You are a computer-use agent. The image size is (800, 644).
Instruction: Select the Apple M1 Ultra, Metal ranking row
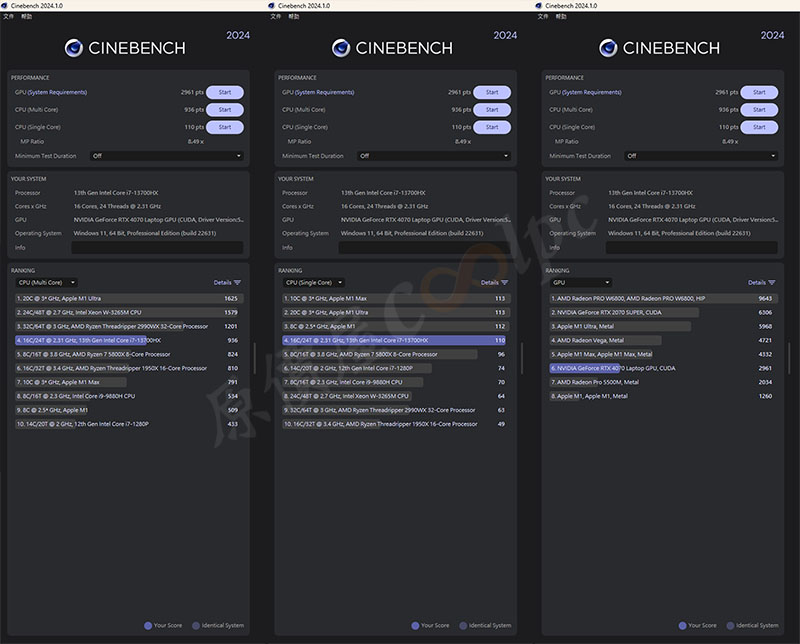pyautogui.click(x=664, y=326)
